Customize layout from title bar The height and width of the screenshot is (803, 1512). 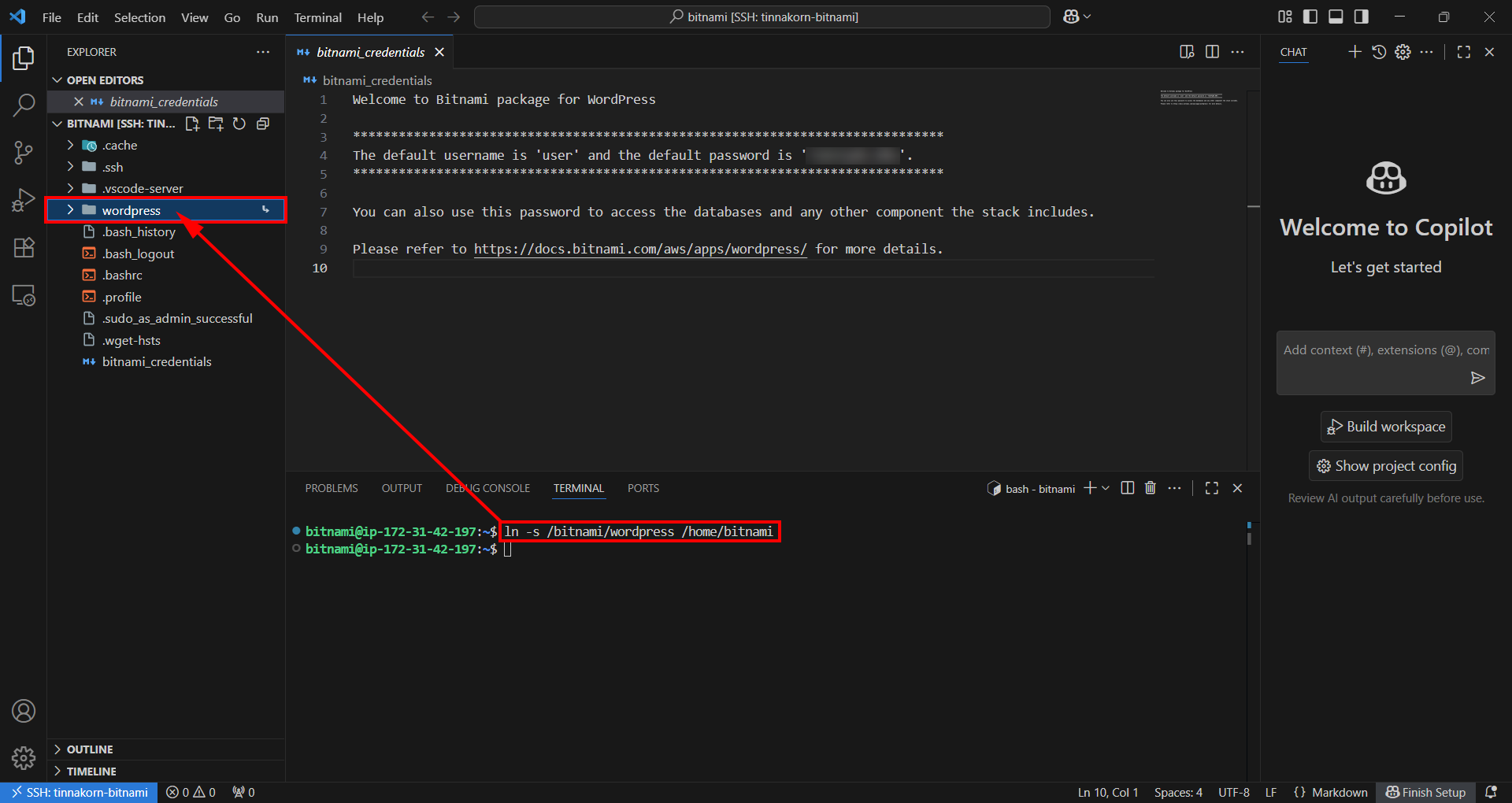pyautogui.click(x=1285, y=17)
